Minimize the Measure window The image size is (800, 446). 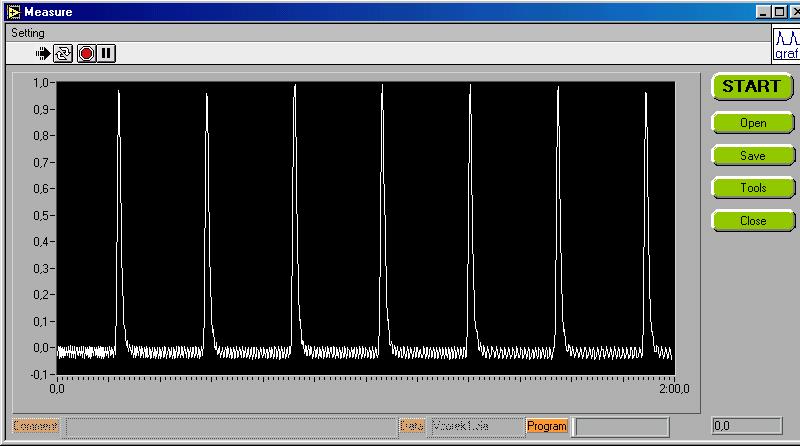tap(763, 12)
